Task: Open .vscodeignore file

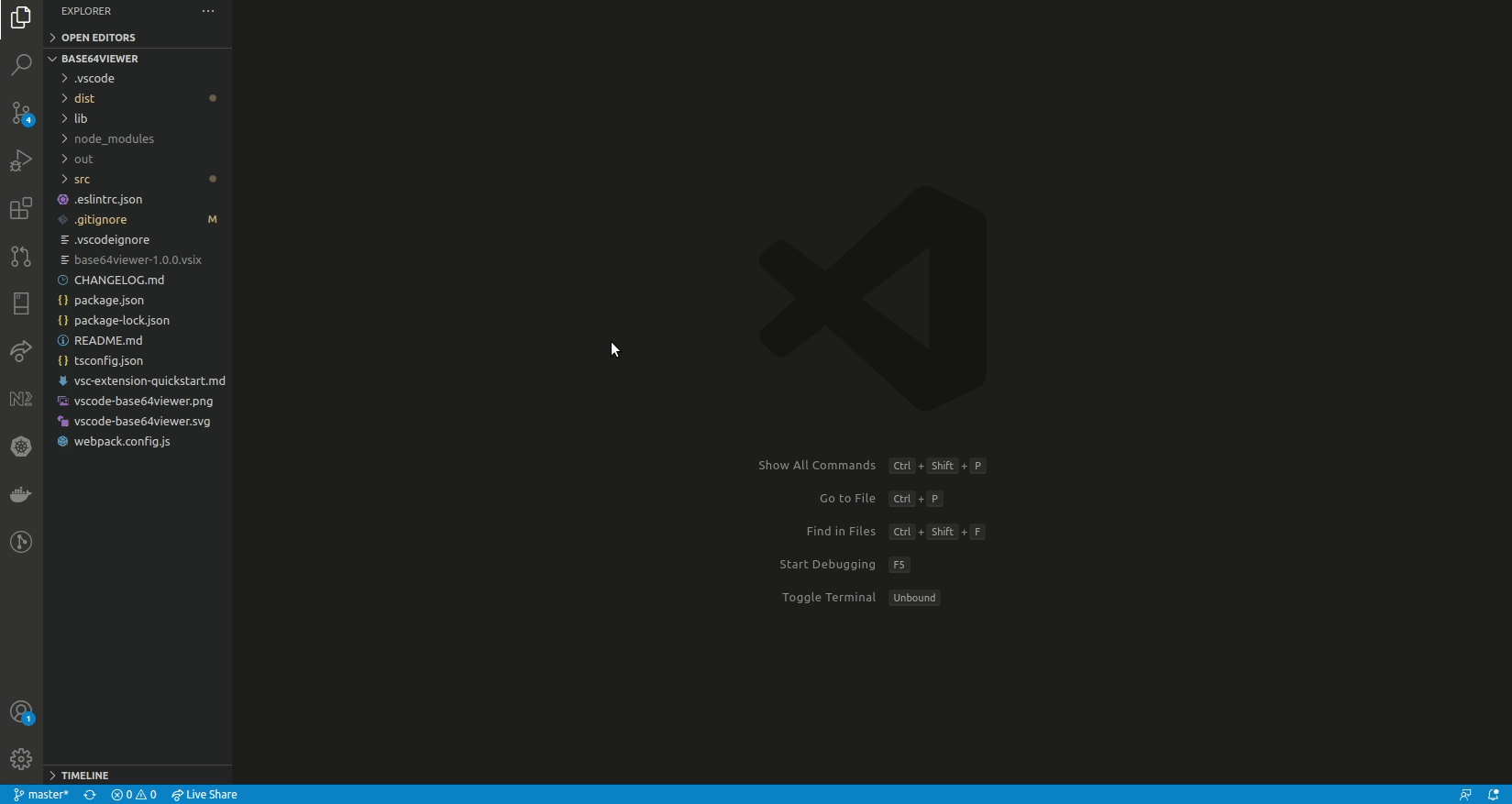Action: (x=138, y=239)
